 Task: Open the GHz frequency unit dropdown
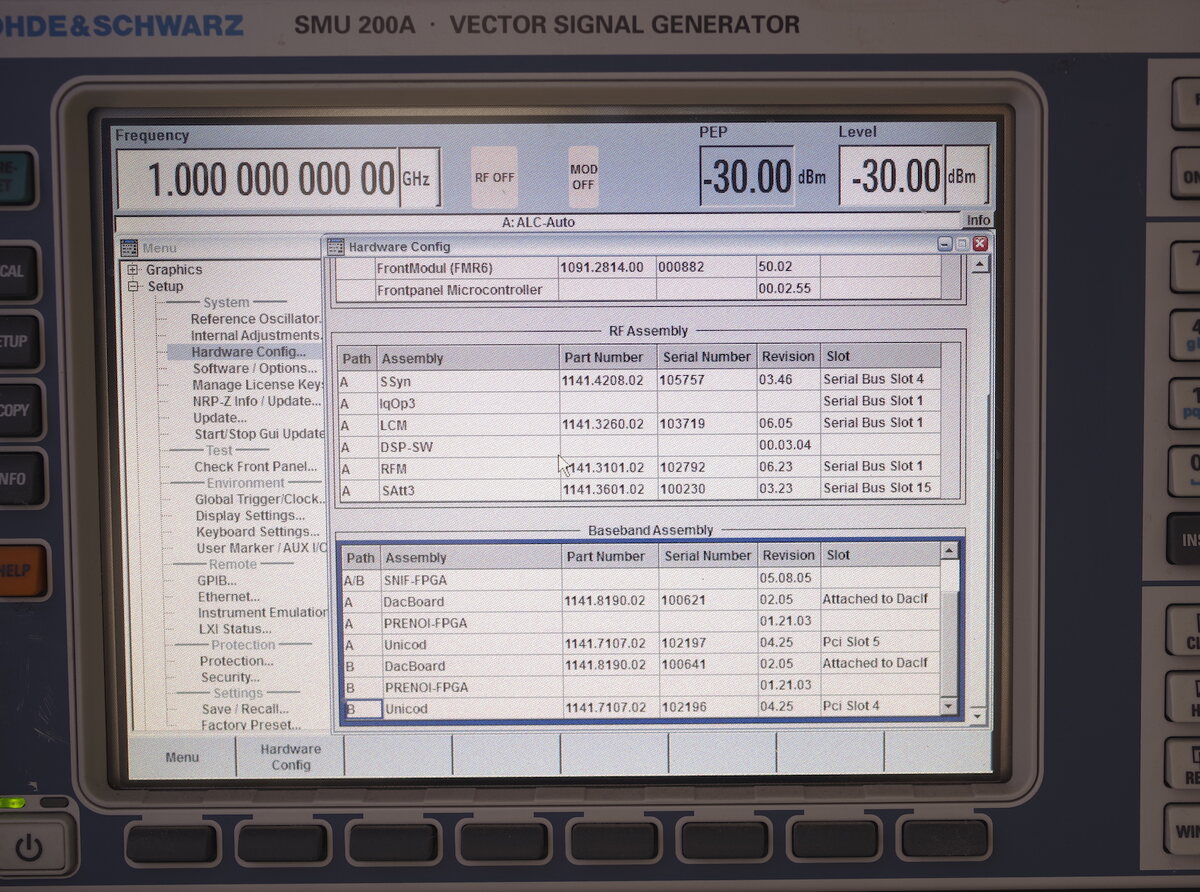418,179
